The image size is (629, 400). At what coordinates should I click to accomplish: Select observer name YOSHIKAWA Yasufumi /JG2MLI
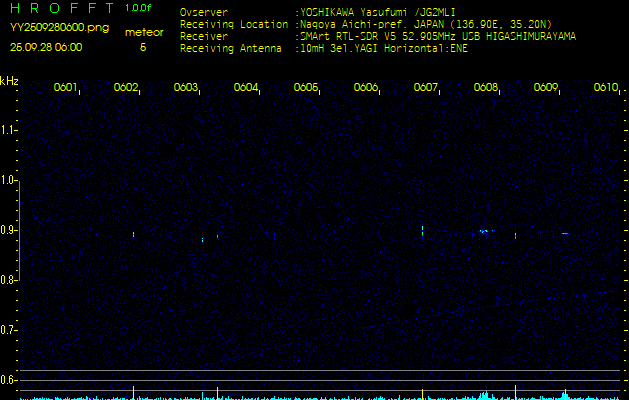pyautogui.click(x=378, y=12)
